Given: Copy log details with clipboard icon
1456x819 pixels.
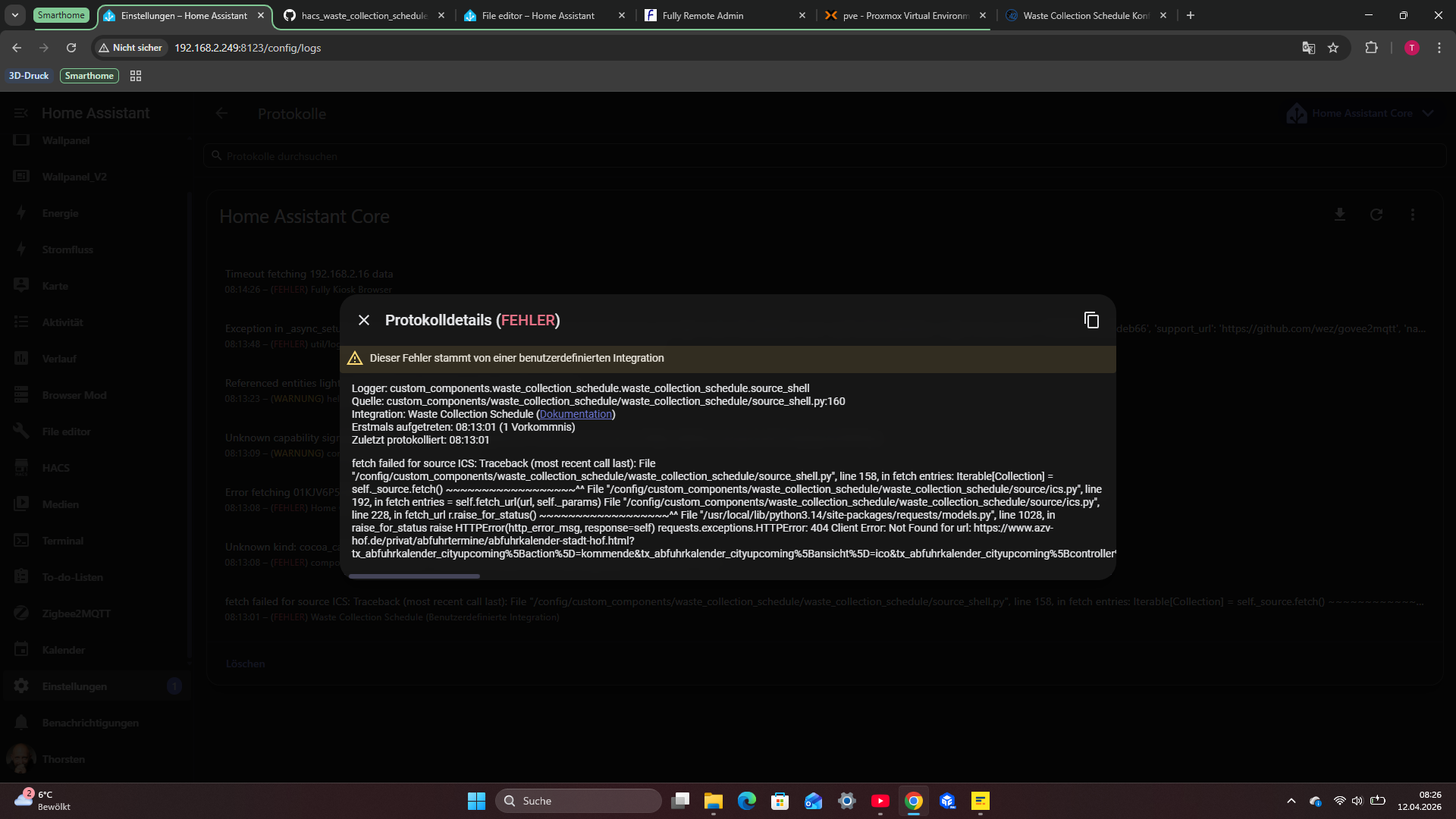Looking at the screenshot, I should click(1091, 320).
